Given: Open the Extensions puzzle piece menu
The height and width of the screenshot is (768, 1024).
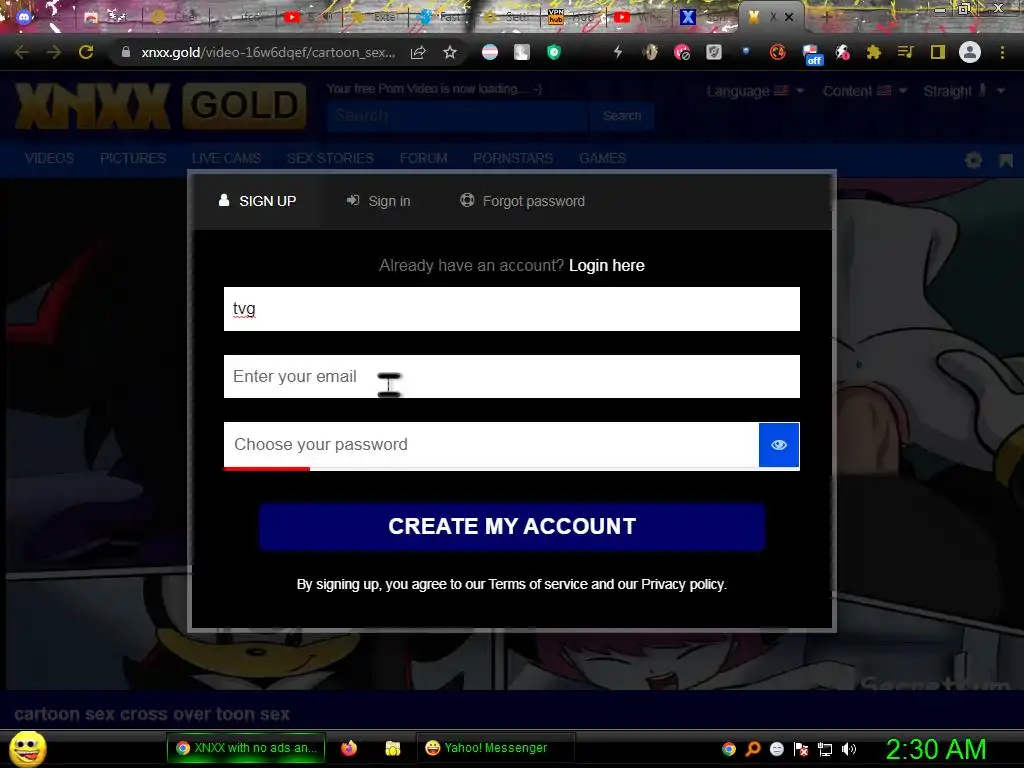Looking at the screenshot, I should point(873,52).
